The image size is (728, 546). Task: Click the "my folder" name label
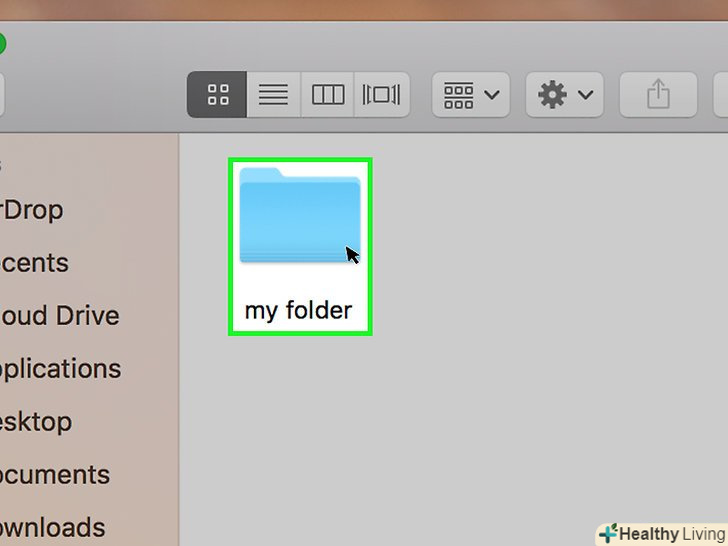(299, 311)
